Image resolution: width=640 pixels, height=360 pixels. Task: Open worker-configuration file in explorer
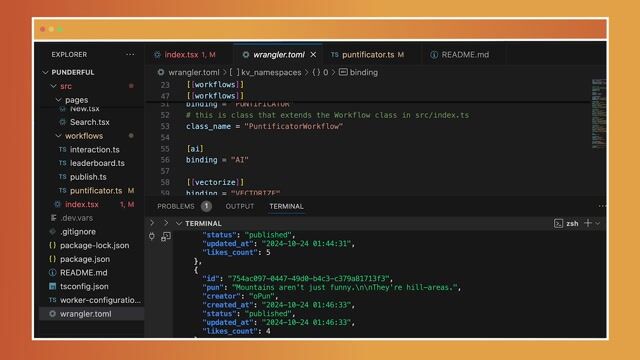[100, 300]
